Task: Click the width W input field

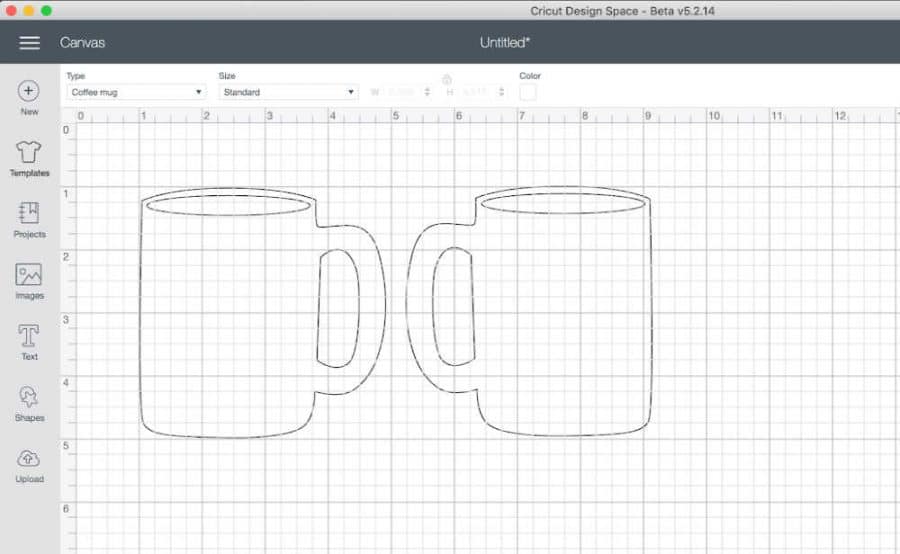Action: click(x=402, y=92)
